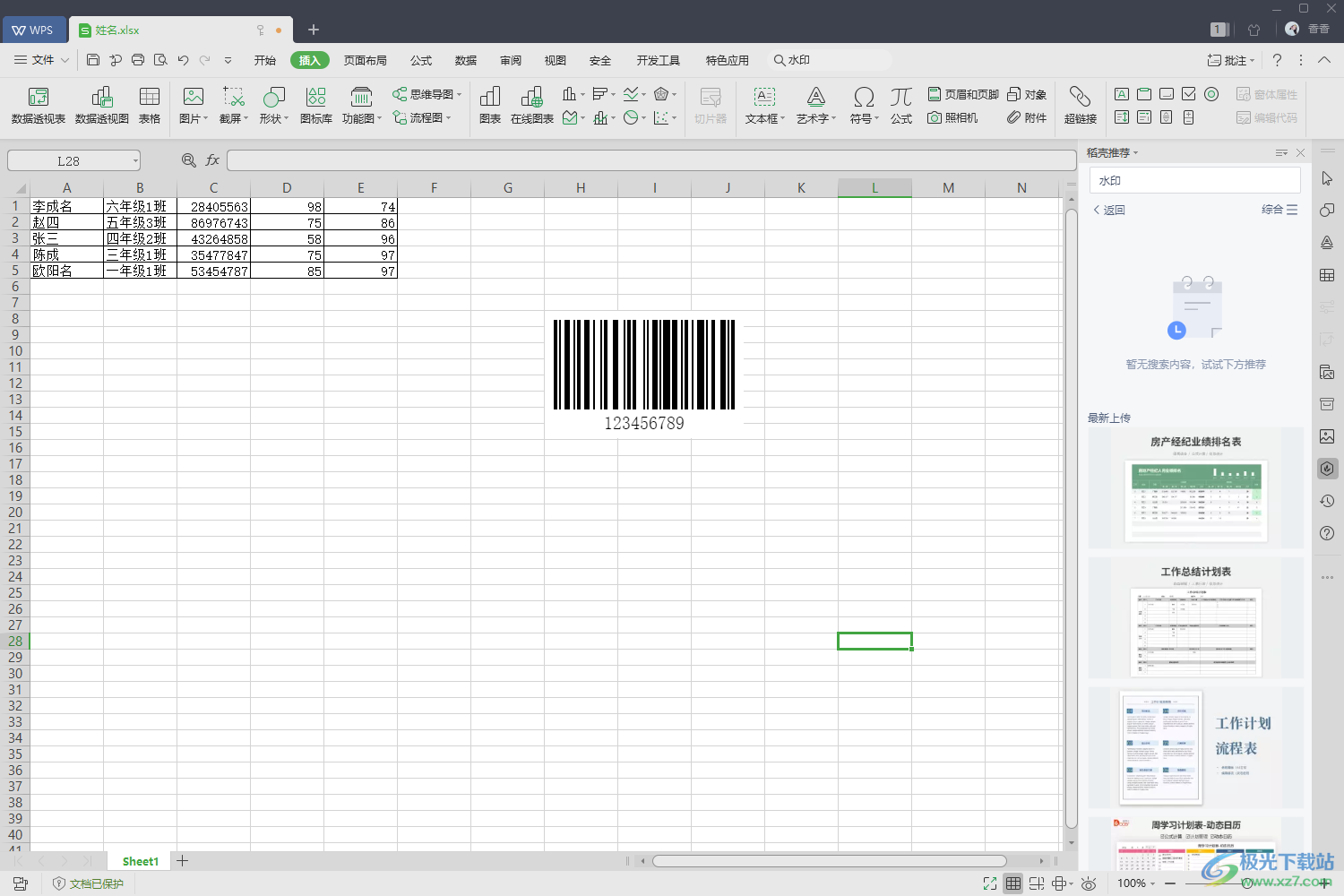Insert a formula with the 公式 π icon

[x=900, y=105]
